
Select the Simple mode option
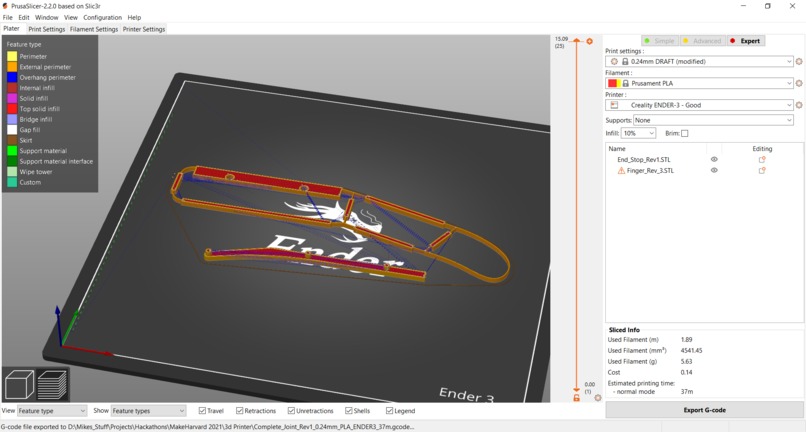660,41
